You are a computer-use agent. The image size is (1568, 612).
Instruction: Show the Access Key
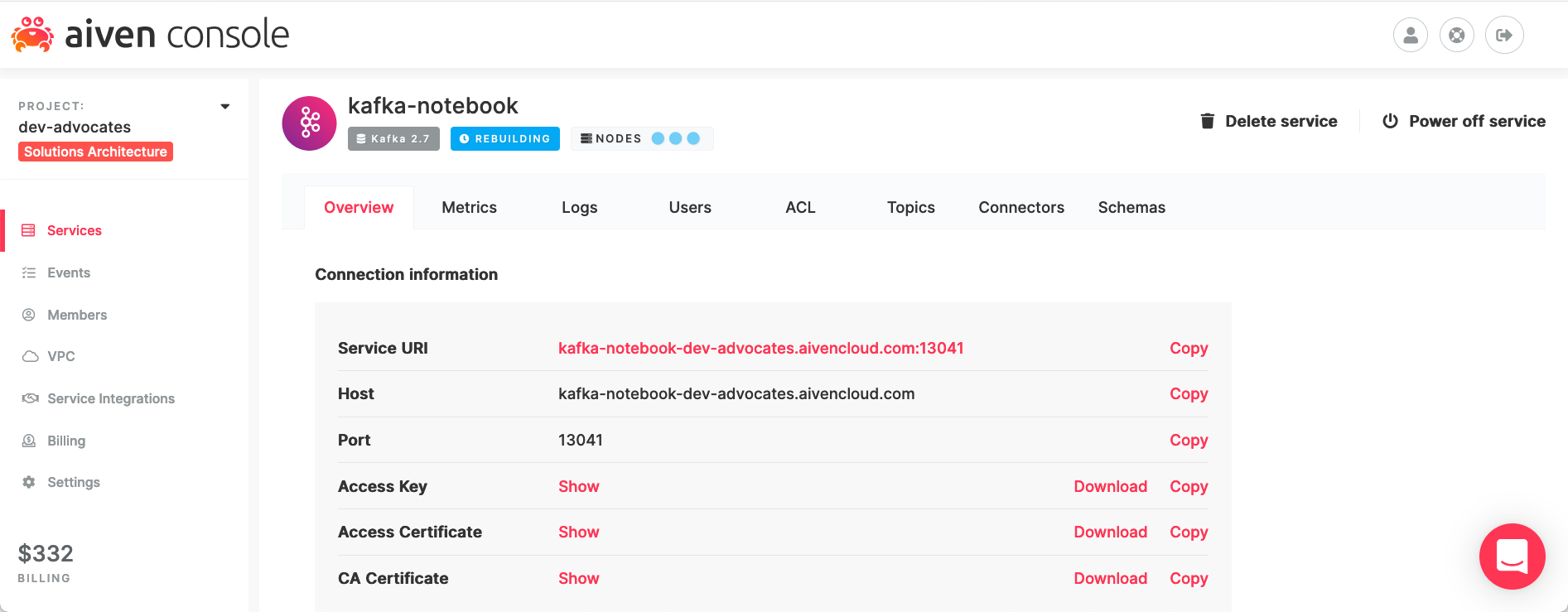click(578, 486)
